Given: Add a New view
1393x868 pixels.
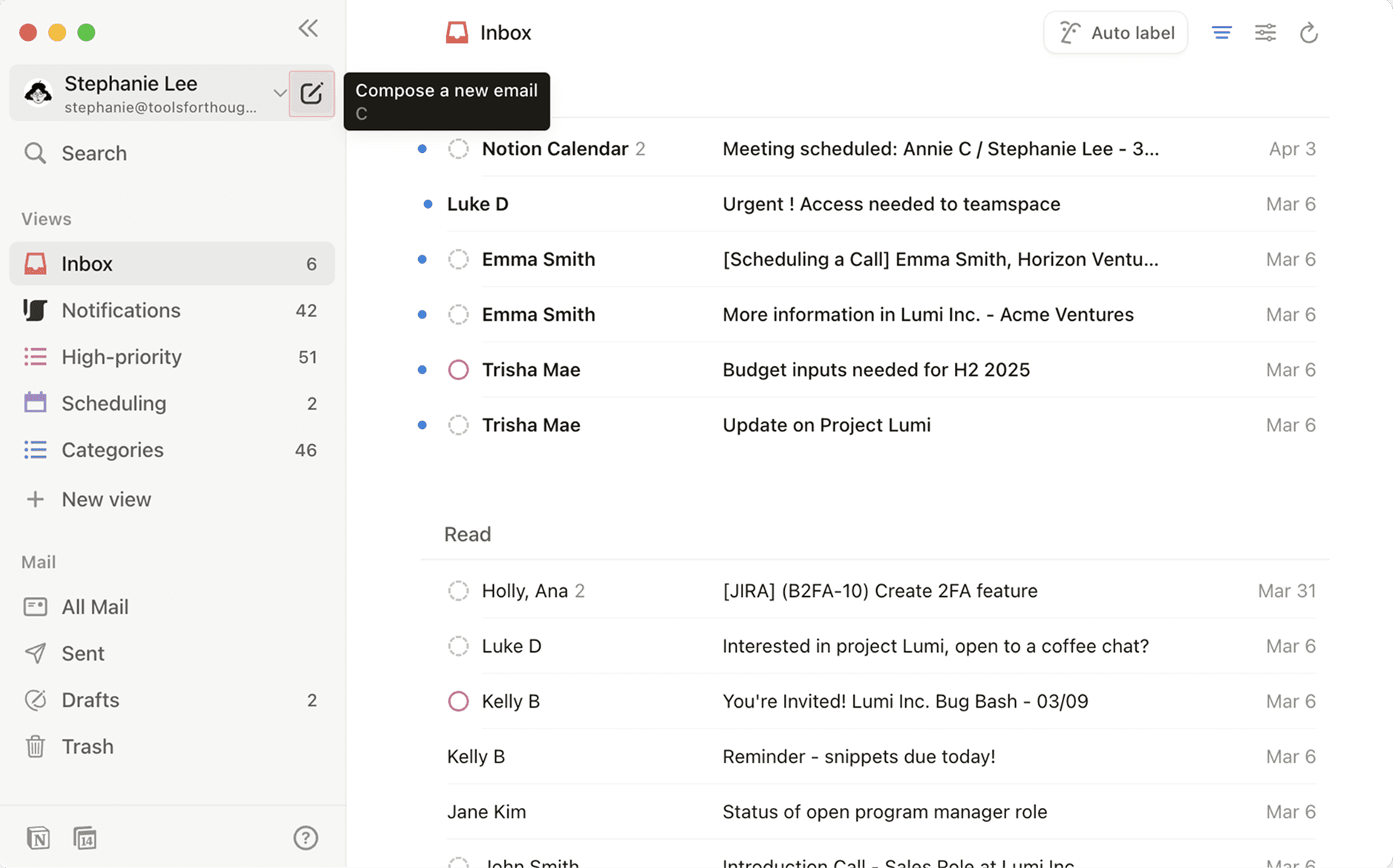Looking at the screenshot, I should click(x=106, y=500).
